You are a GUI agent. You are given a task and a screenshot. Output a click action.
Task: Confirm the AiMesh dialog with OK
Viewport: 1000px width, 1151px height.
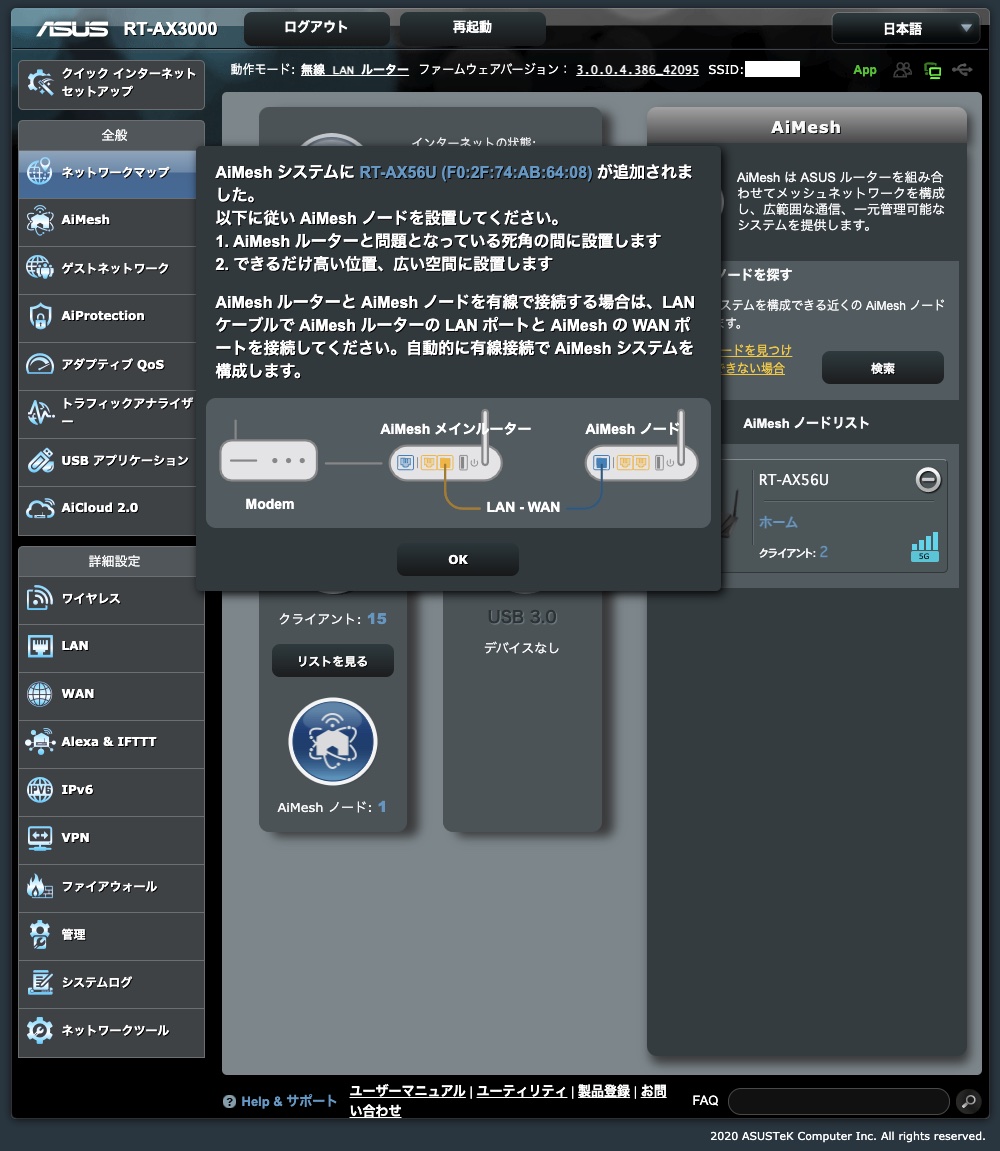coord(458,559)
